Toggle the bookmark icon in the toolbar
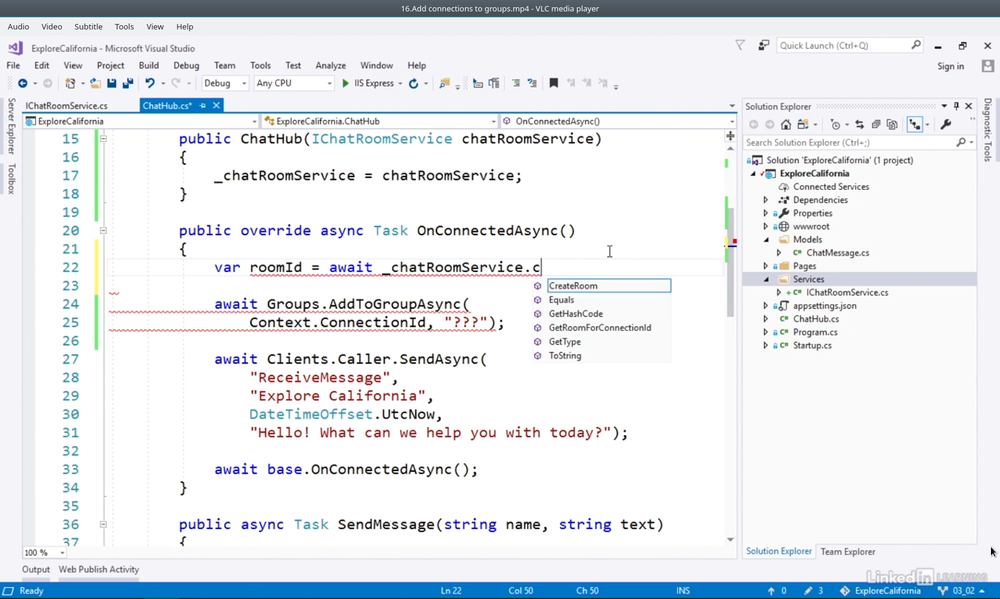1000x599 pixels. 554,83
